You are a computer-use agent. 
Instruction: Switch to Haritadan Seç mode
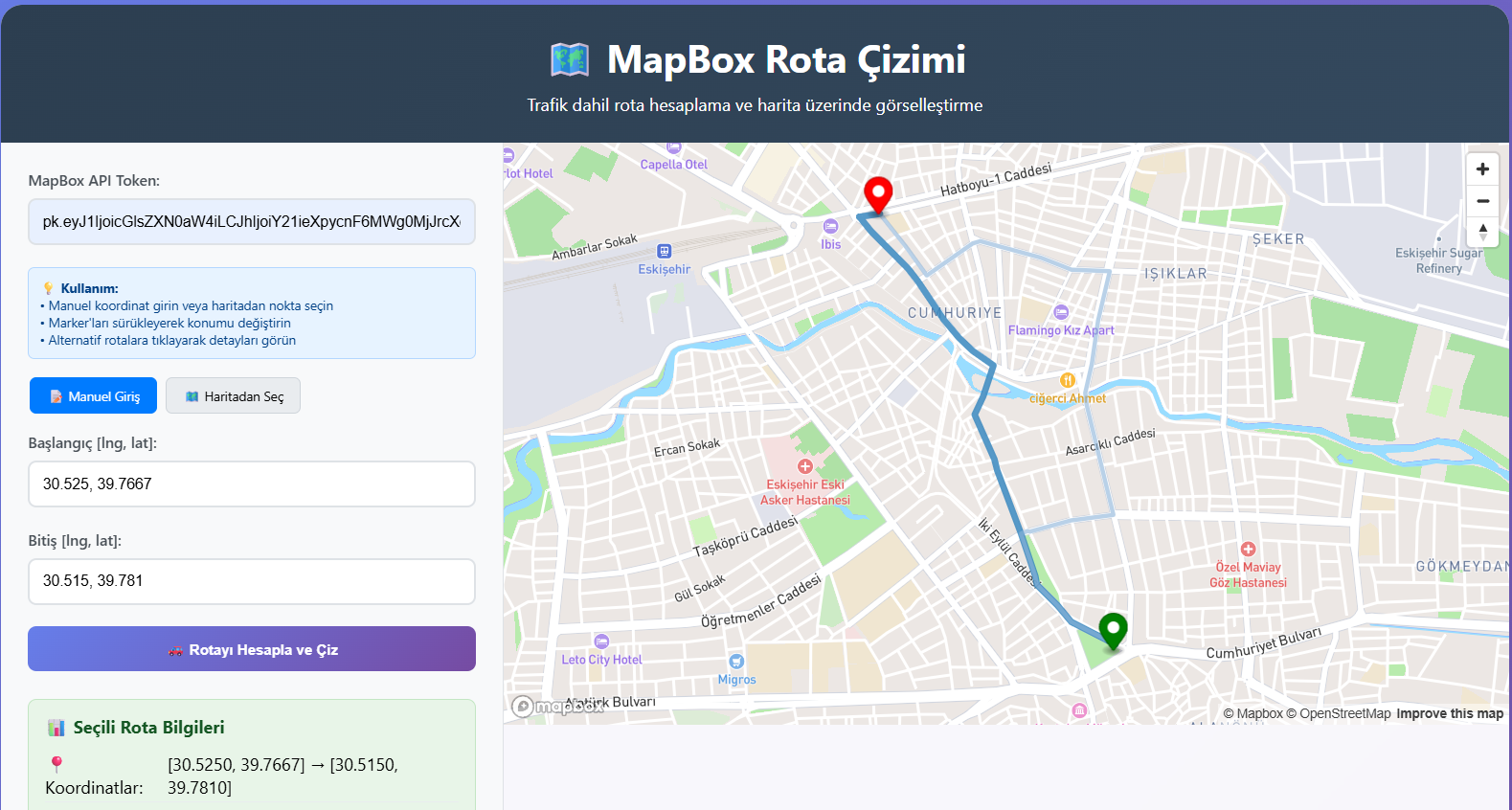(x=233, y=396)
